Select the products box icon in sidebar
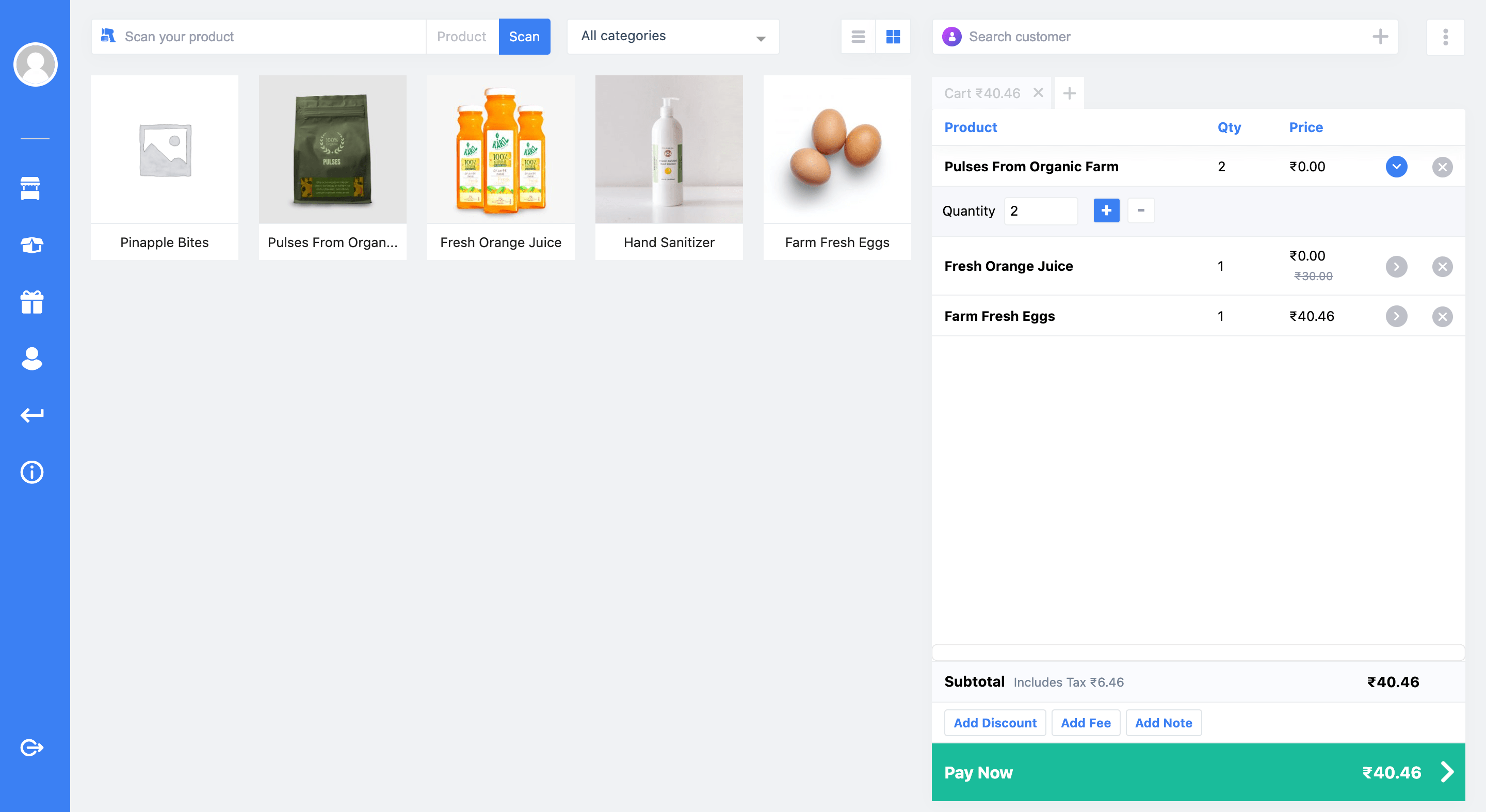1486x812 pixels. click(31, 245)
